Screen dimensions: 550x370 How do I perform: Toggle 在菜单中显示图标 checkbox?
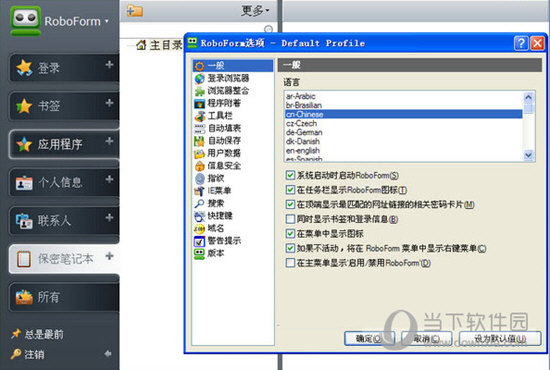coord(290,234)
